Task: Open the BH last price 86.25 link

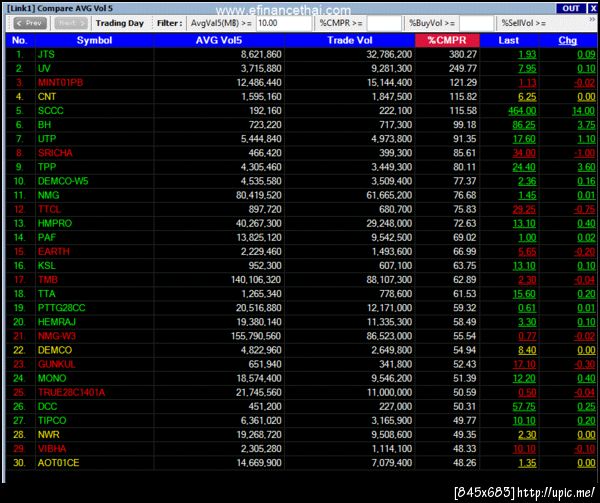Action: tap(524, 125)
